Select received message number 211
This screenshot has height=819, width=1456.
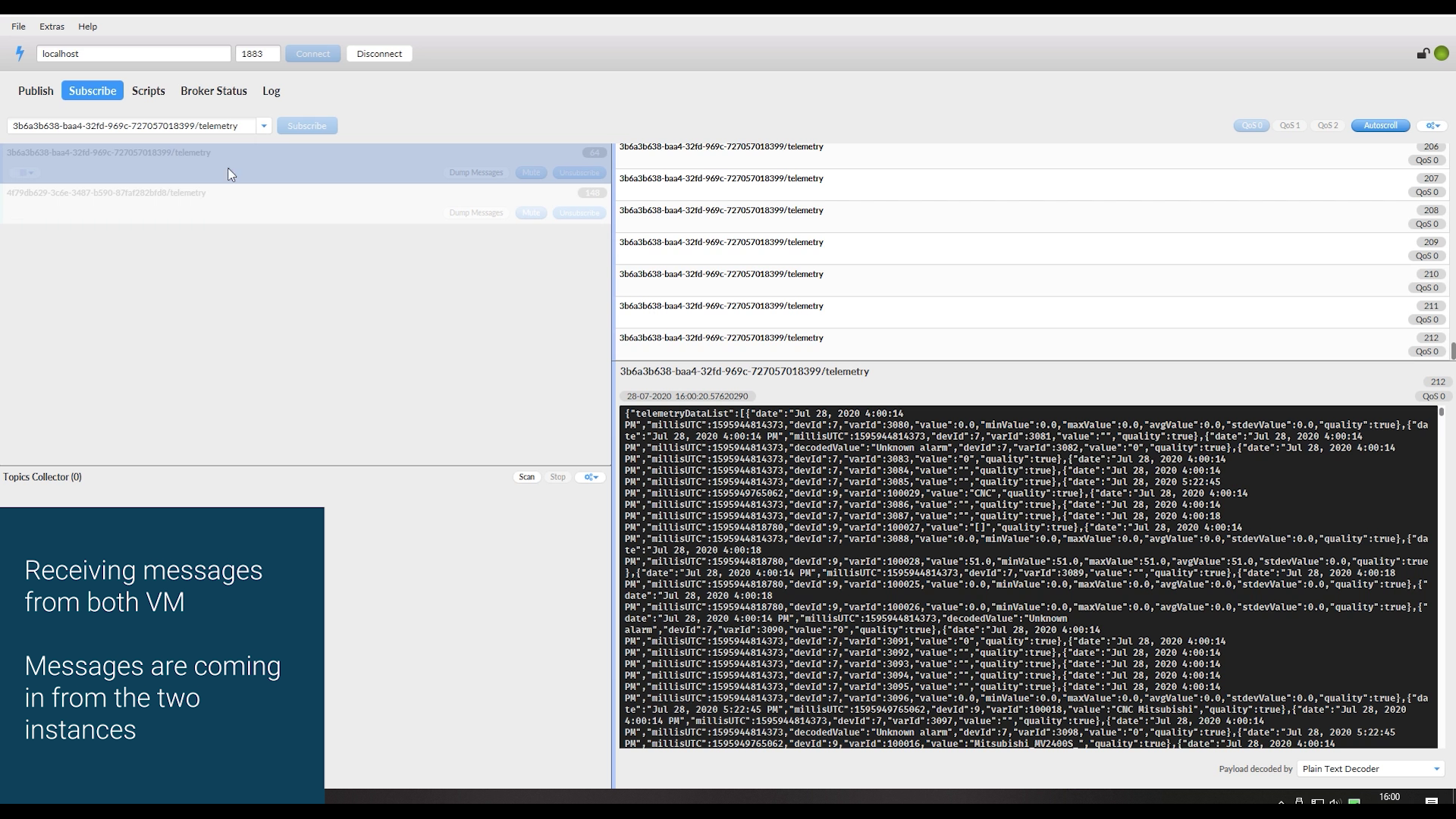click(x=1031, y=312)
